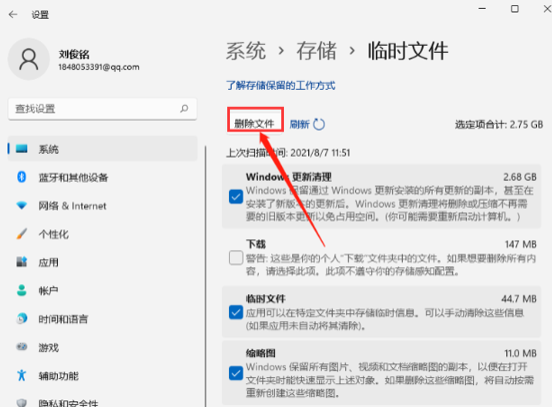Open 隐私和安全性 settings
This screenshot has width=552, height=407.
pos(102,401)
